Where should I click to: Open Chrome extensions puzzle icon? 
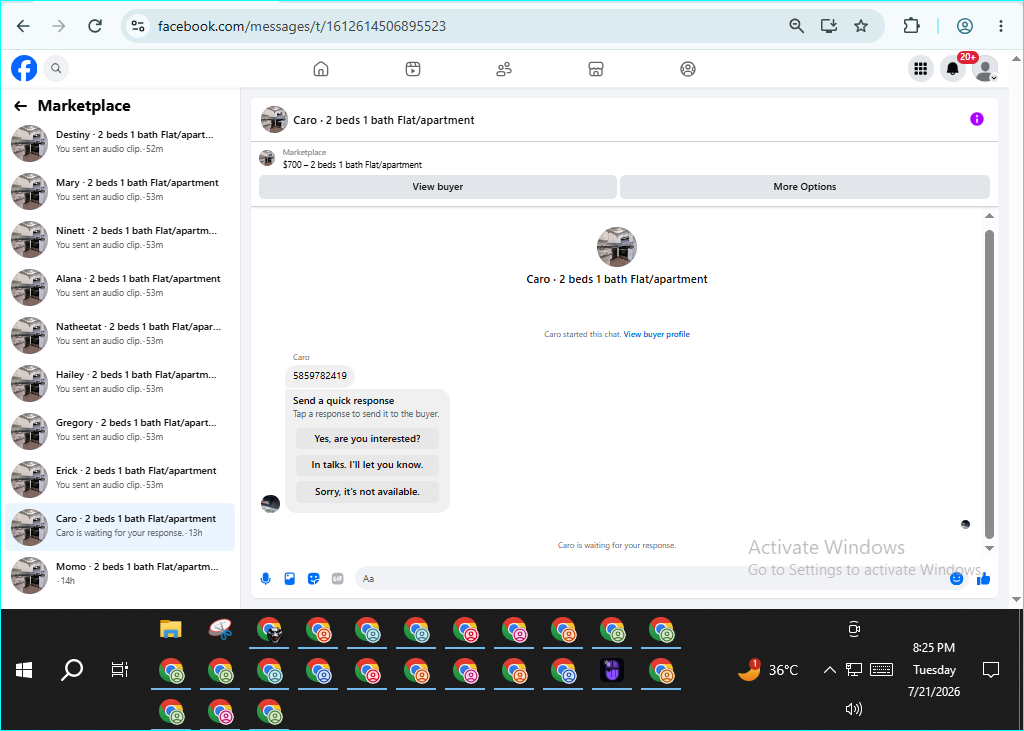tap(911, 26)
